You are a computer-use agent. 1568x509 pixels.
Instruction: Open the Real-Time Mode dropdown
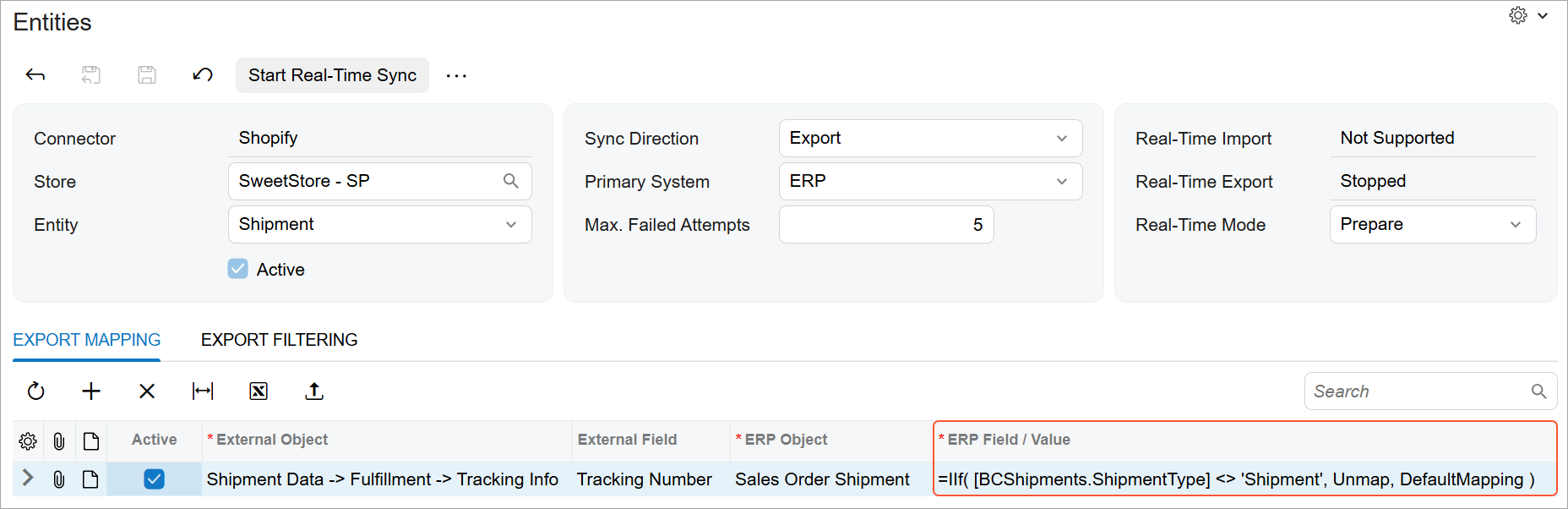point(1433,224)
